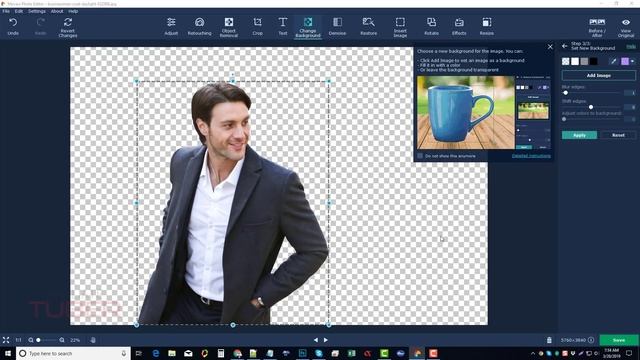The image size is (640, 360).
Task: Open the Restore tool
Action: 369,27
